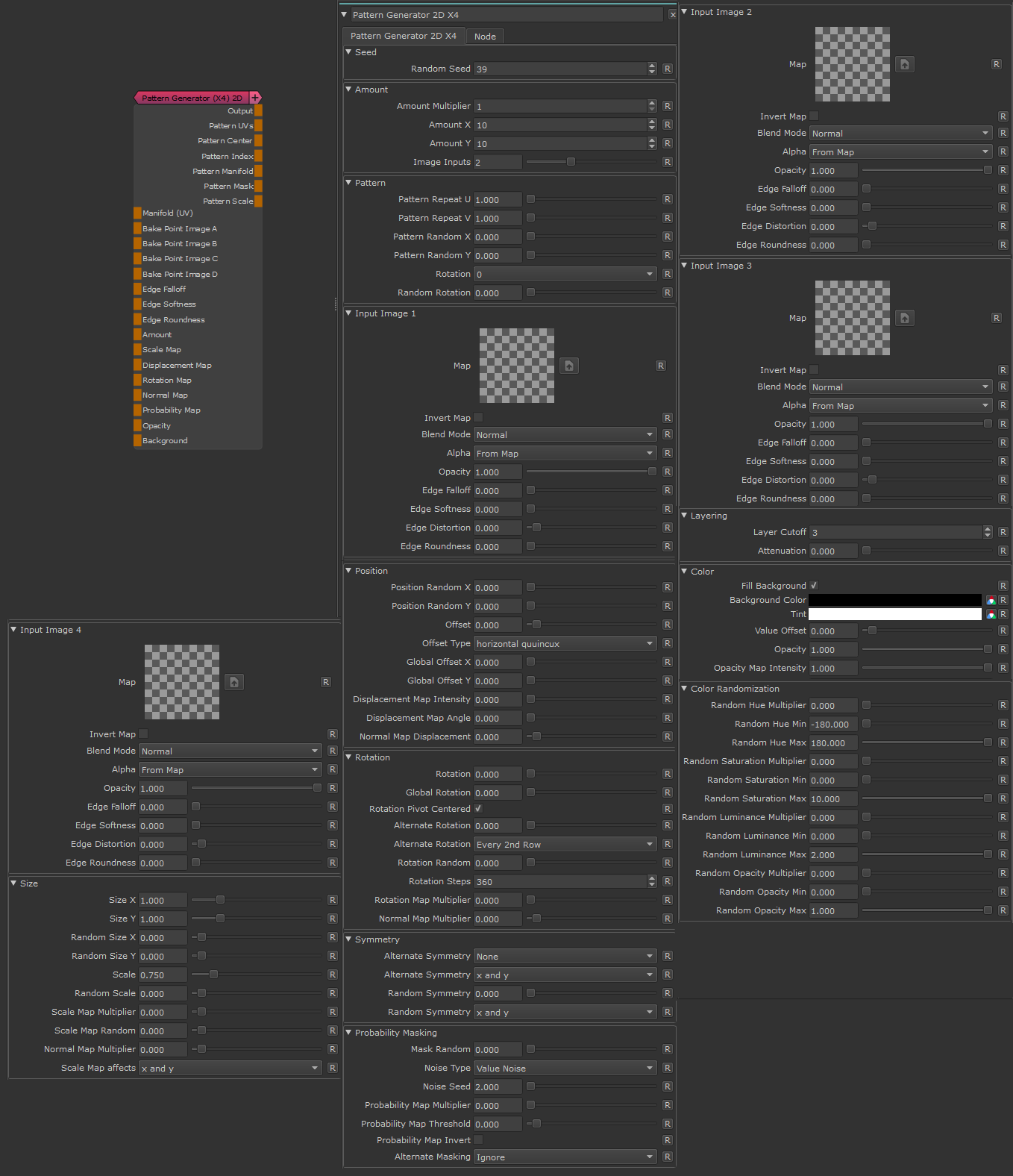1013x1176 pixels.
Task: Reset Random Seed with its R button
Action: pyautogui.click(x=668, y=69)
